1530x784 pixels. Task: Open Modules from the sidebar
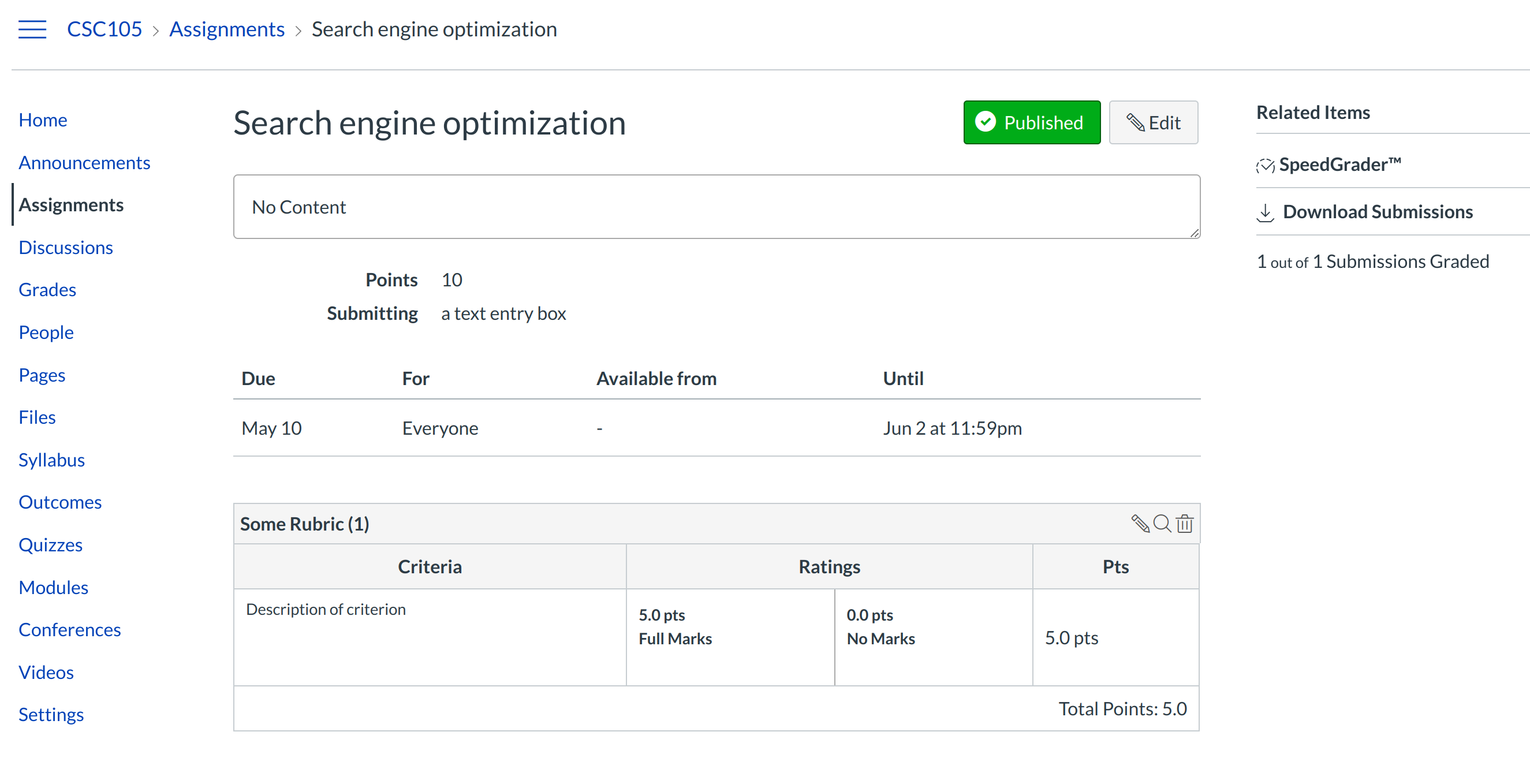(x=53, y=587)
